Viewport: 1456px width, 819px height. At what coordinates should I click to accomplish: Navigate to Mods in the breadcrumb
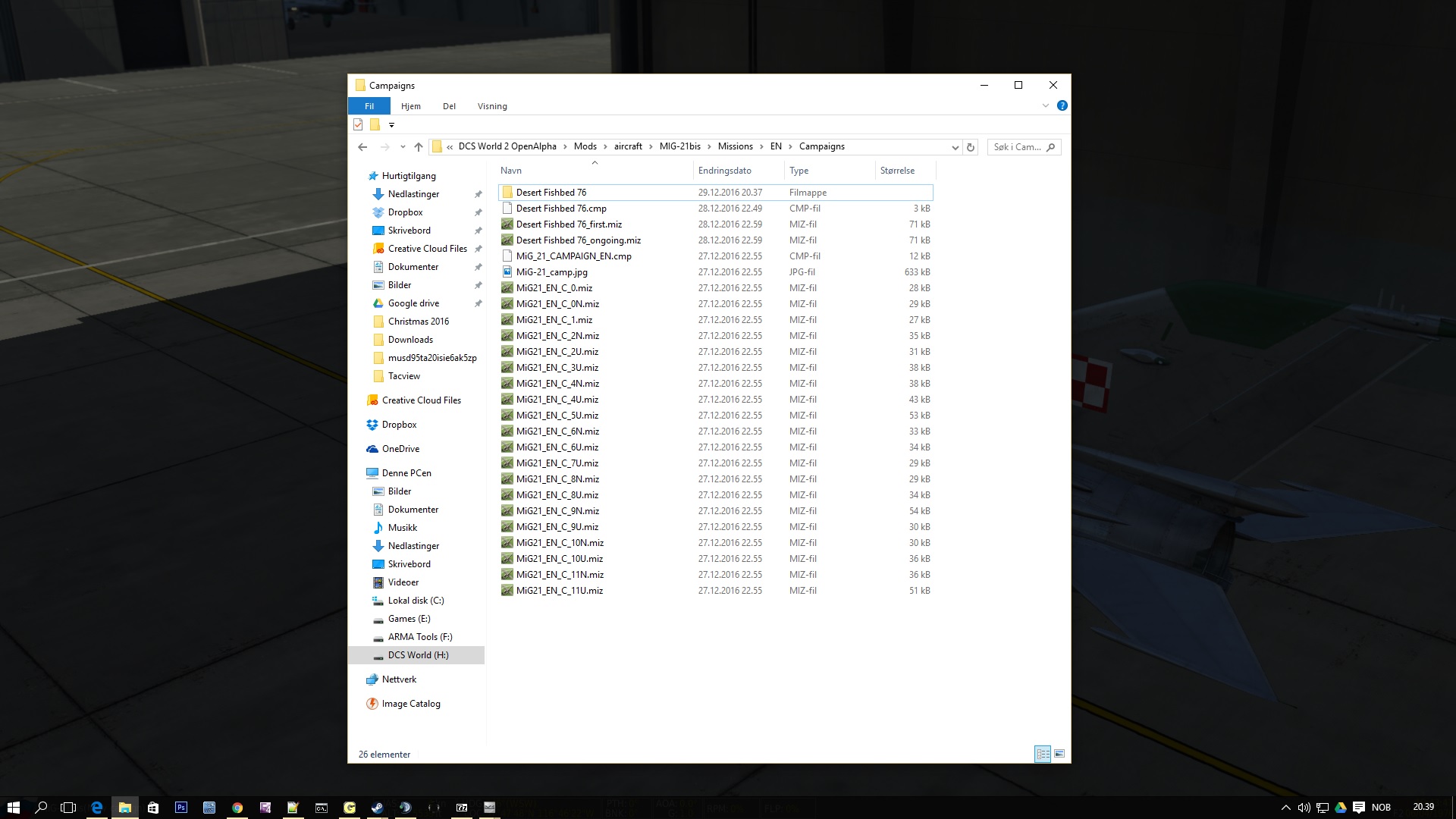(585, 147)
